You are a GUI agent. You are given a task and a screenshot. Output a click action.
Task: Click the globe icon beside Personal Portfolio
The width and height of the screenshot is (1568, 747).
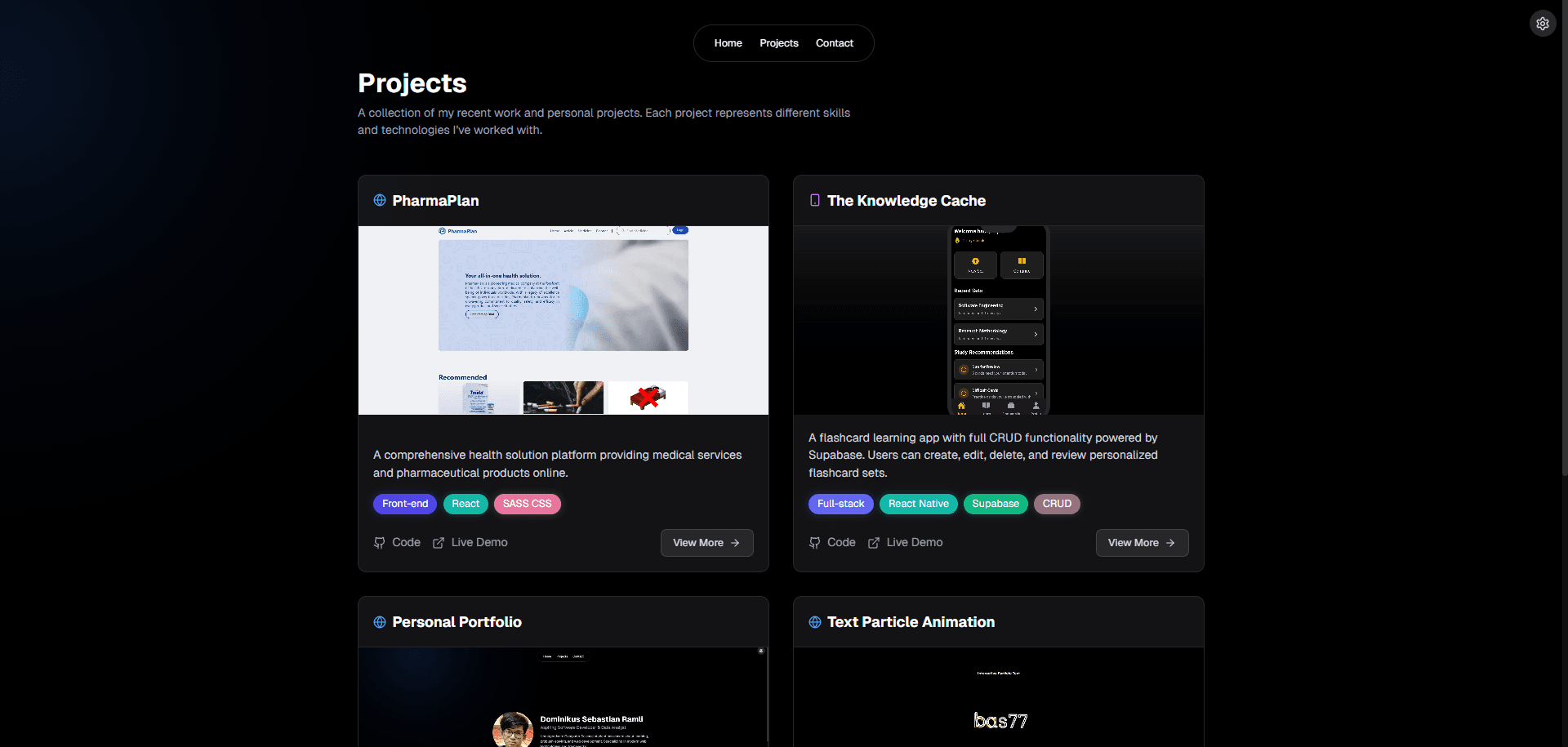click(x=379, y=621)
